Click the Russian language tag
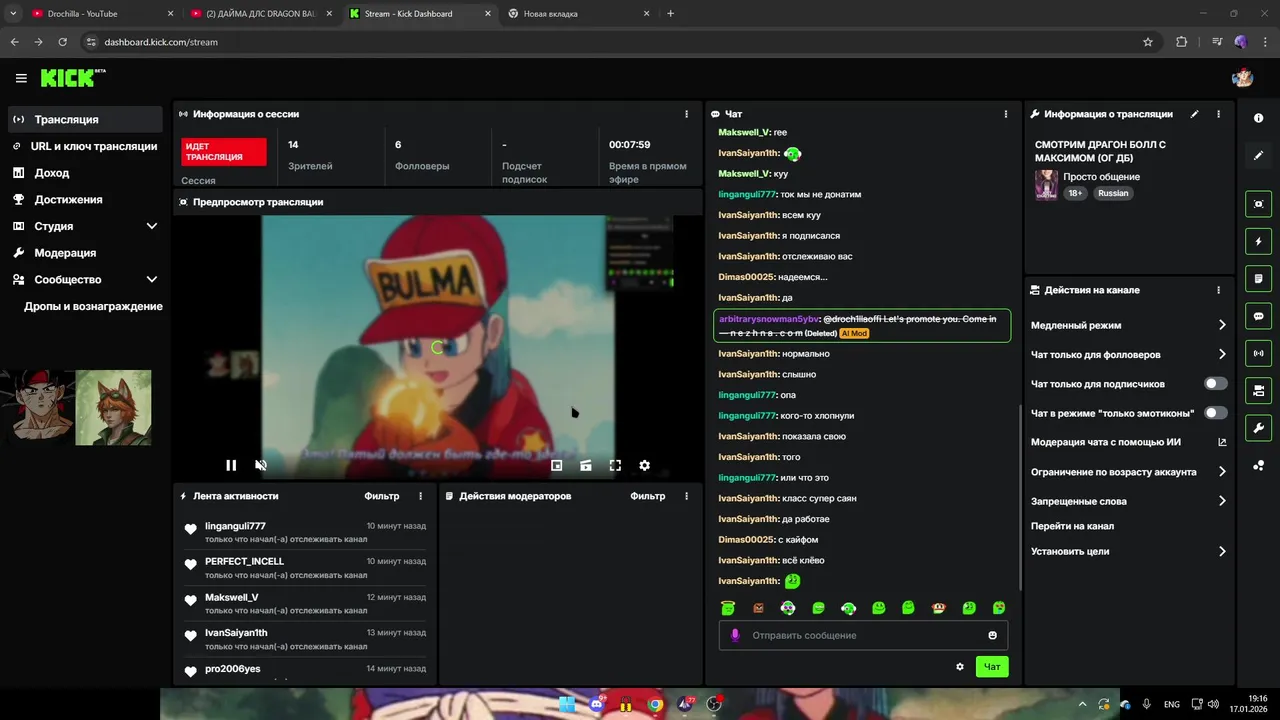 coord(1113,193)
